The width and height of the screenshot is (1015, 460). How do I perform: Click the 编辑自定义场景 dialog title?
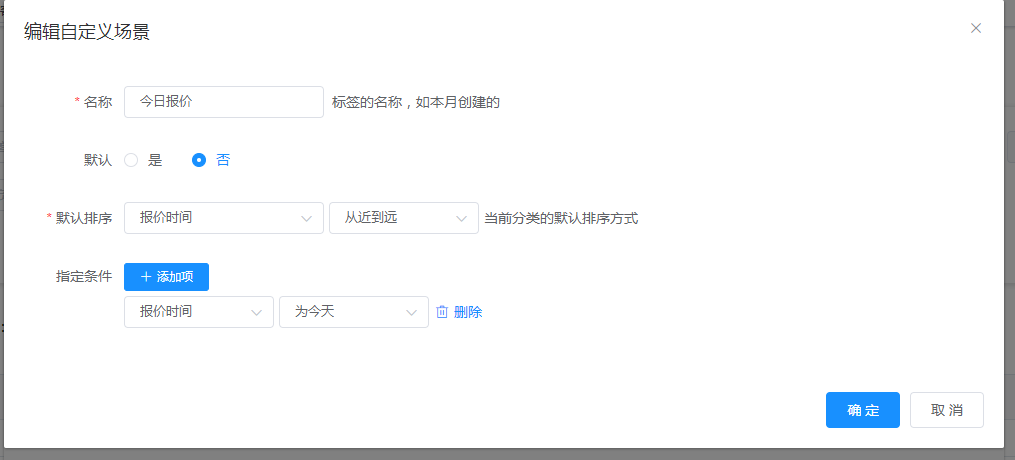coord(87,32)
